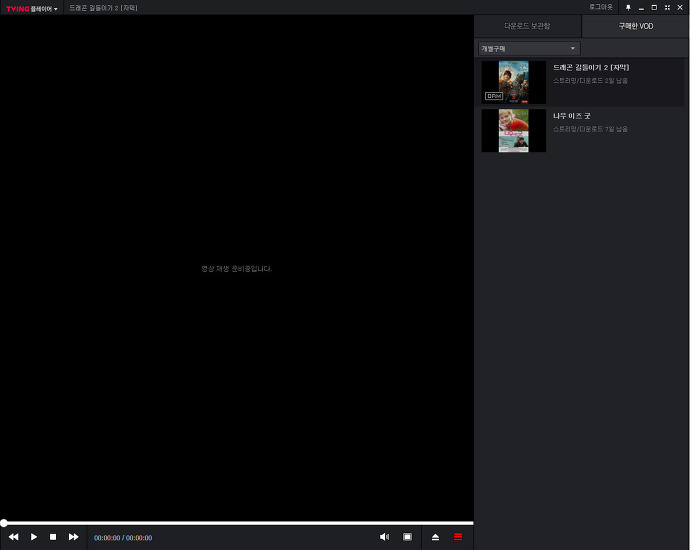Open the 드래곤 길들이기 2 poster thumbnail
The image size is (690, 550).
tap(514, 82)
